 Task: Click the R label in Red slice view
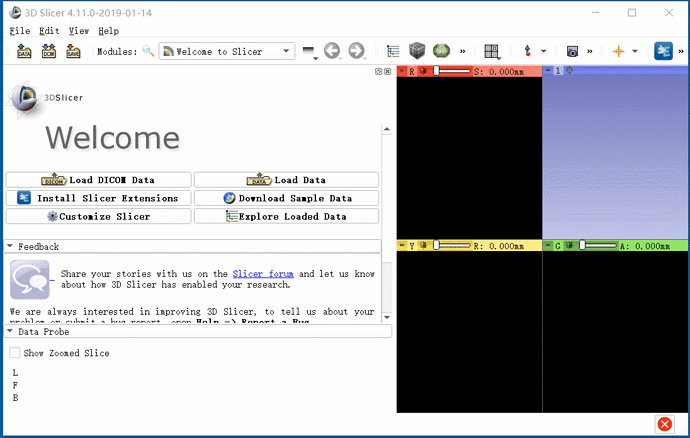pyautogui.click(x=412, y=72)
